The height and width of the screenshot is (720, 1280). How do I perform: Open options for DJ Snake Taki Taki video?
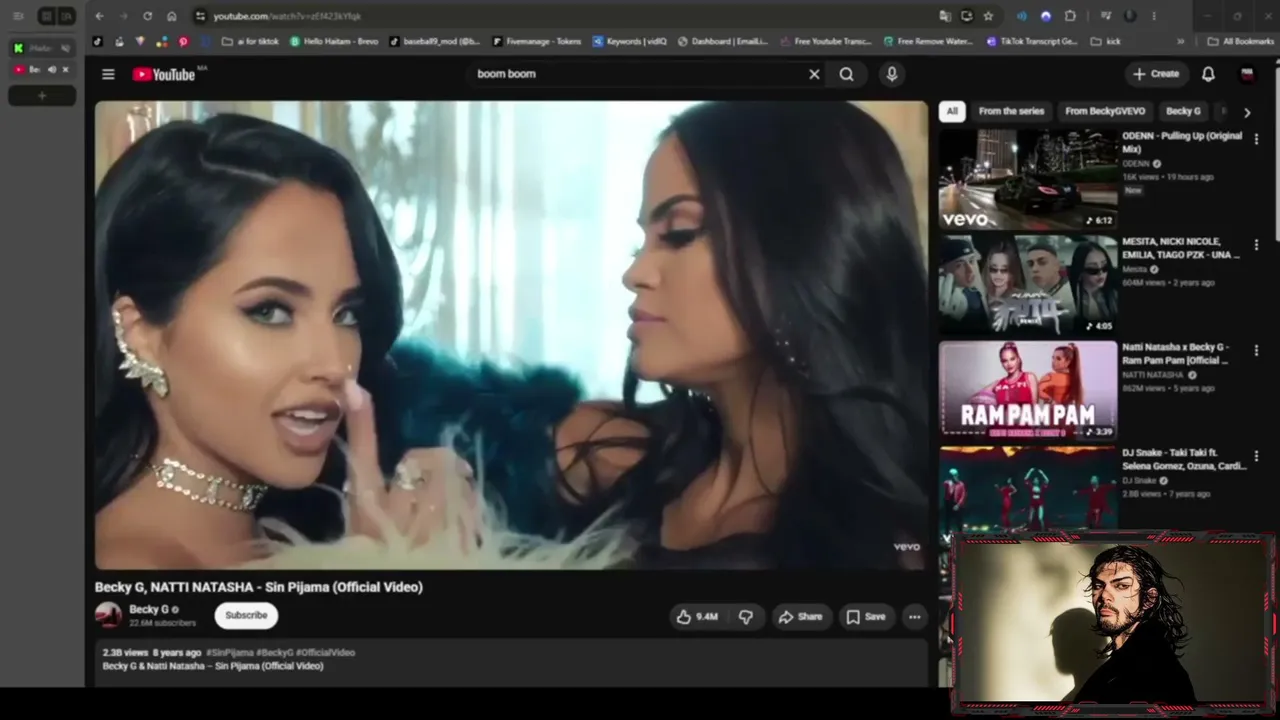point(1256,456)
